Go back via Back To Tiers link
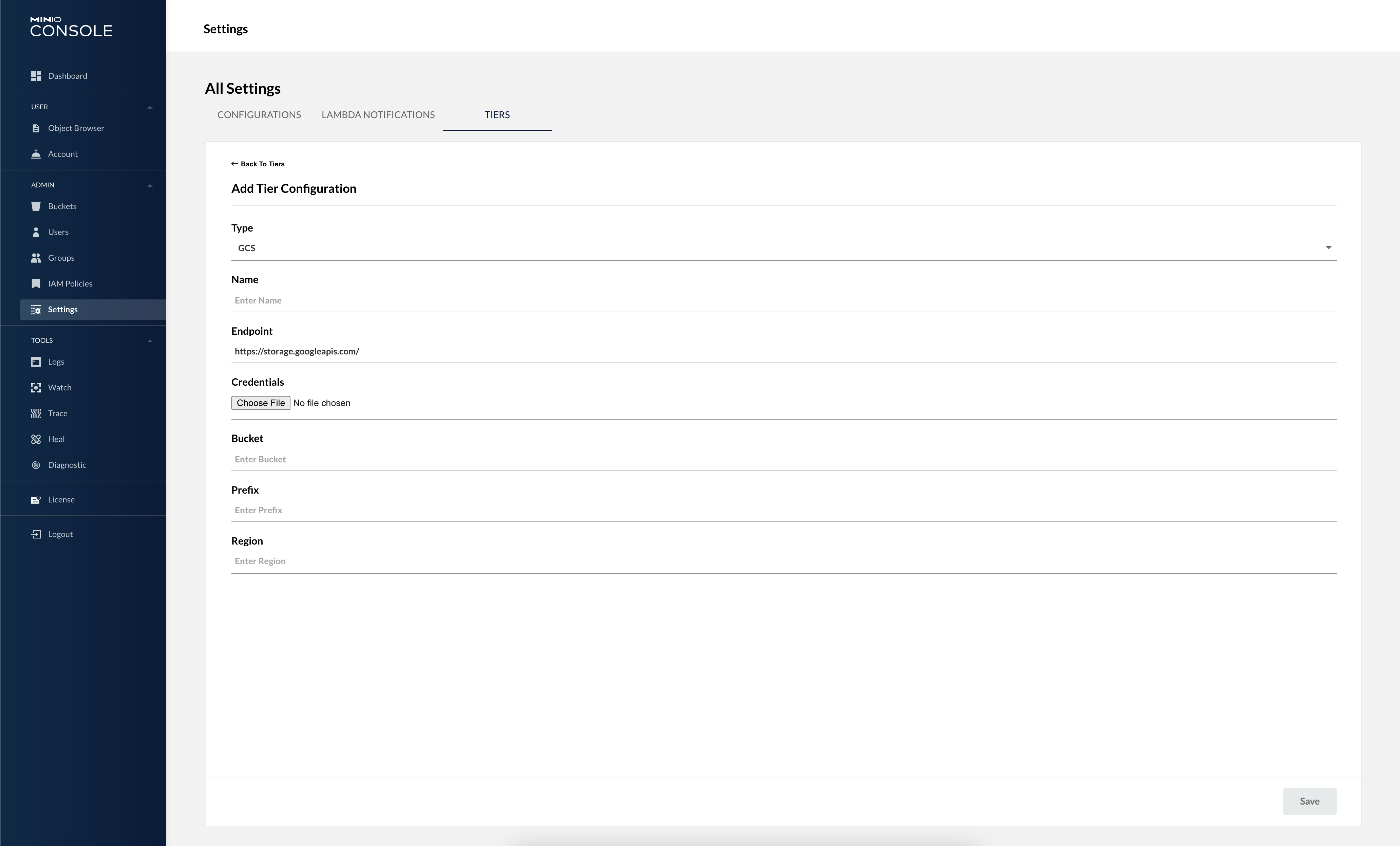This screenshot has width=1400, height=846. click(258, 164)
